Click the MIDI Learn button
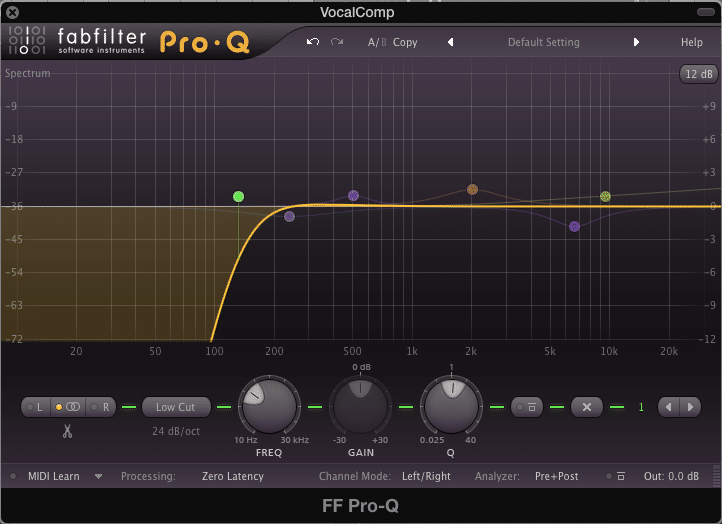Viewport: 722px width, 524px height. coord(53,476)
